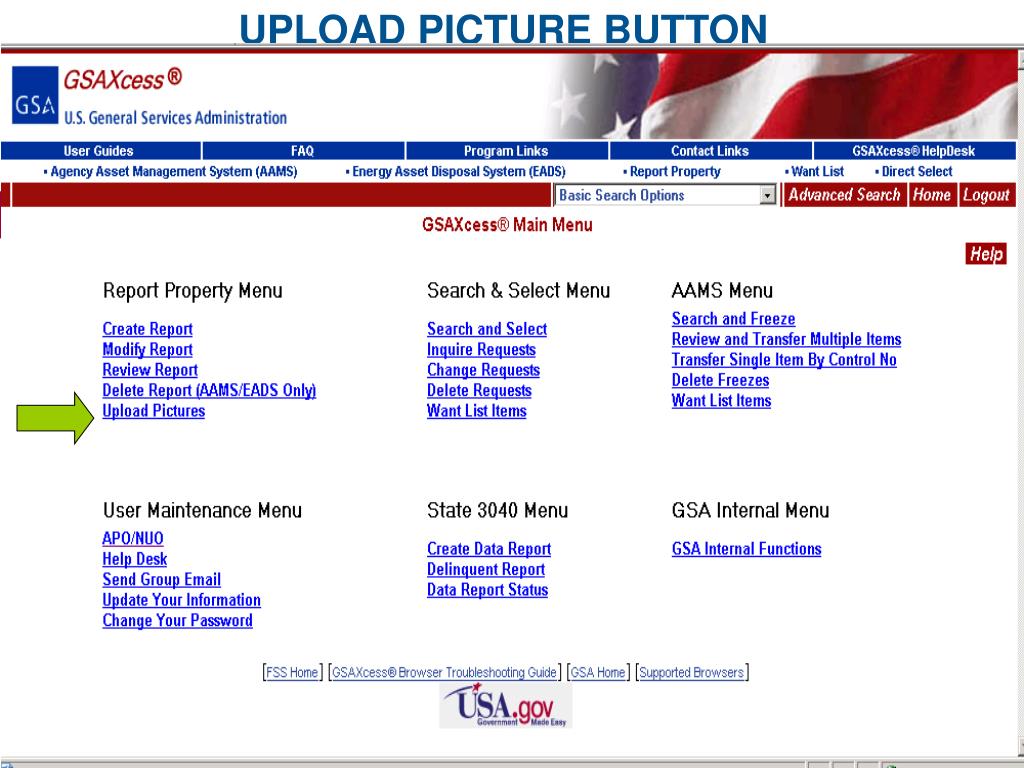
Task: Open the Help Desk link
Action: coord(135,559)
